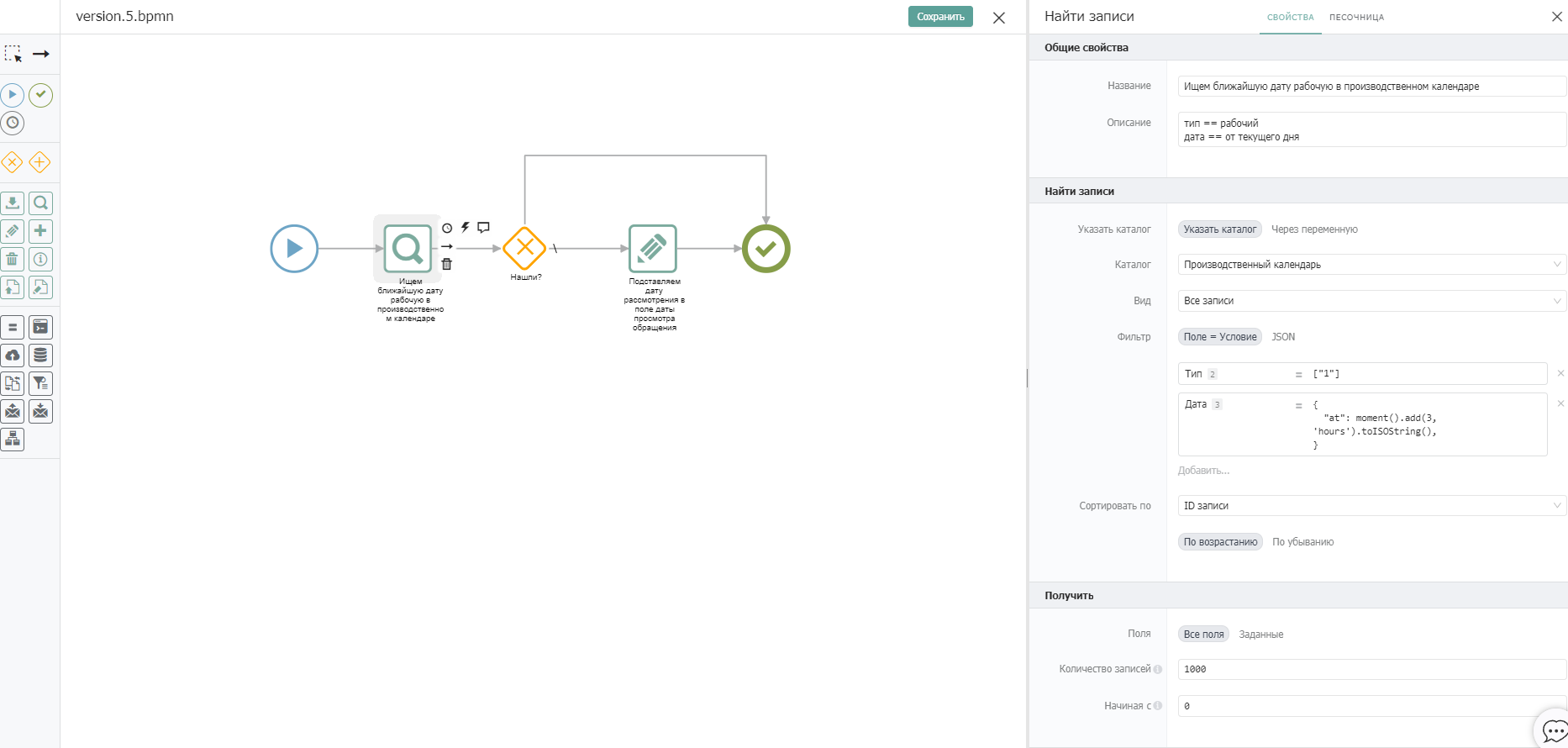Set sort order to По убыванию

pos(1302,542)
